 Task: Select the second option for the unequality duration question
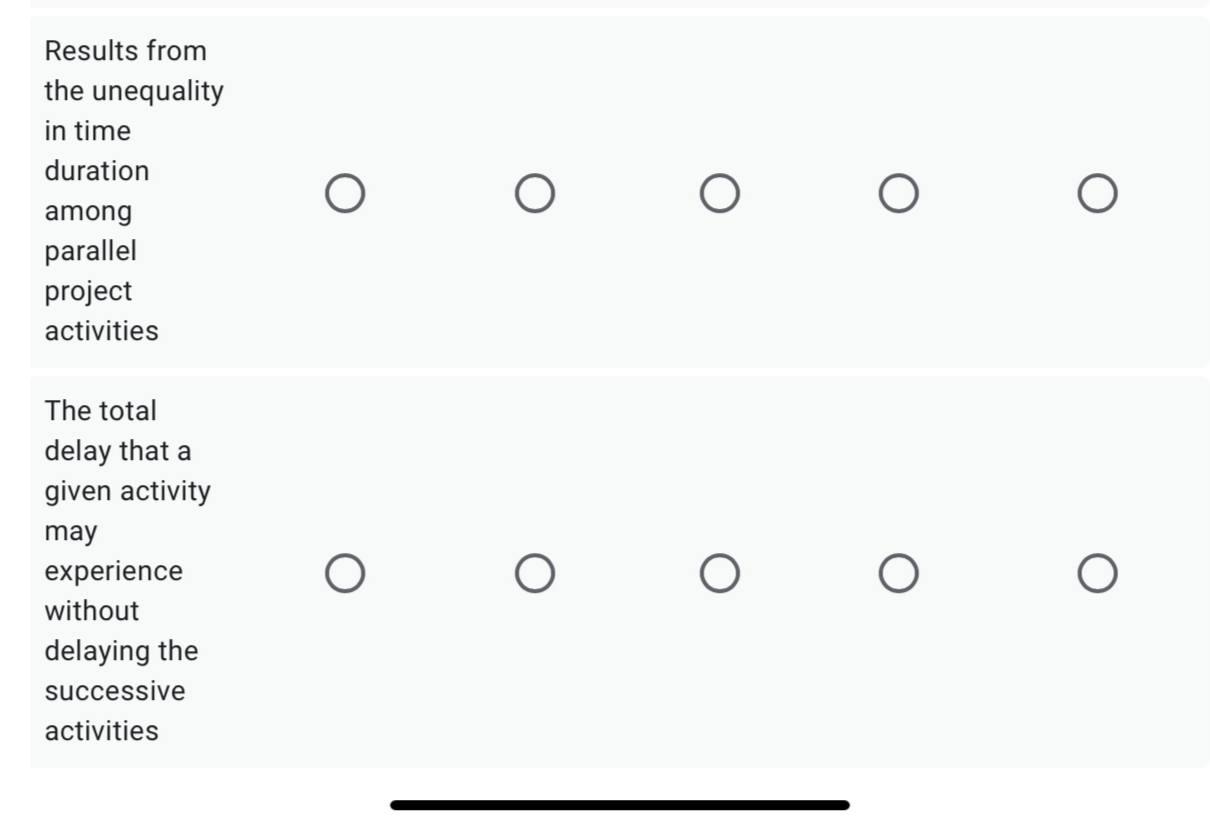tap(535, 192)
